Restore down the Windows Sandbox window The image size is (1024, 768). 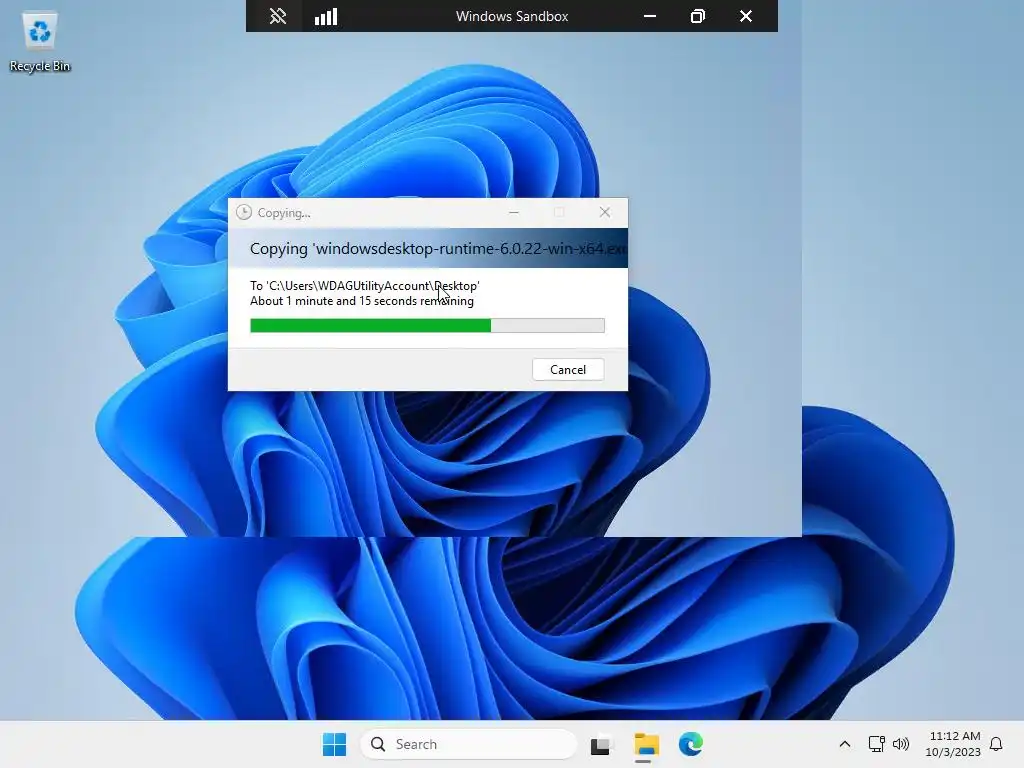[697, 16]
